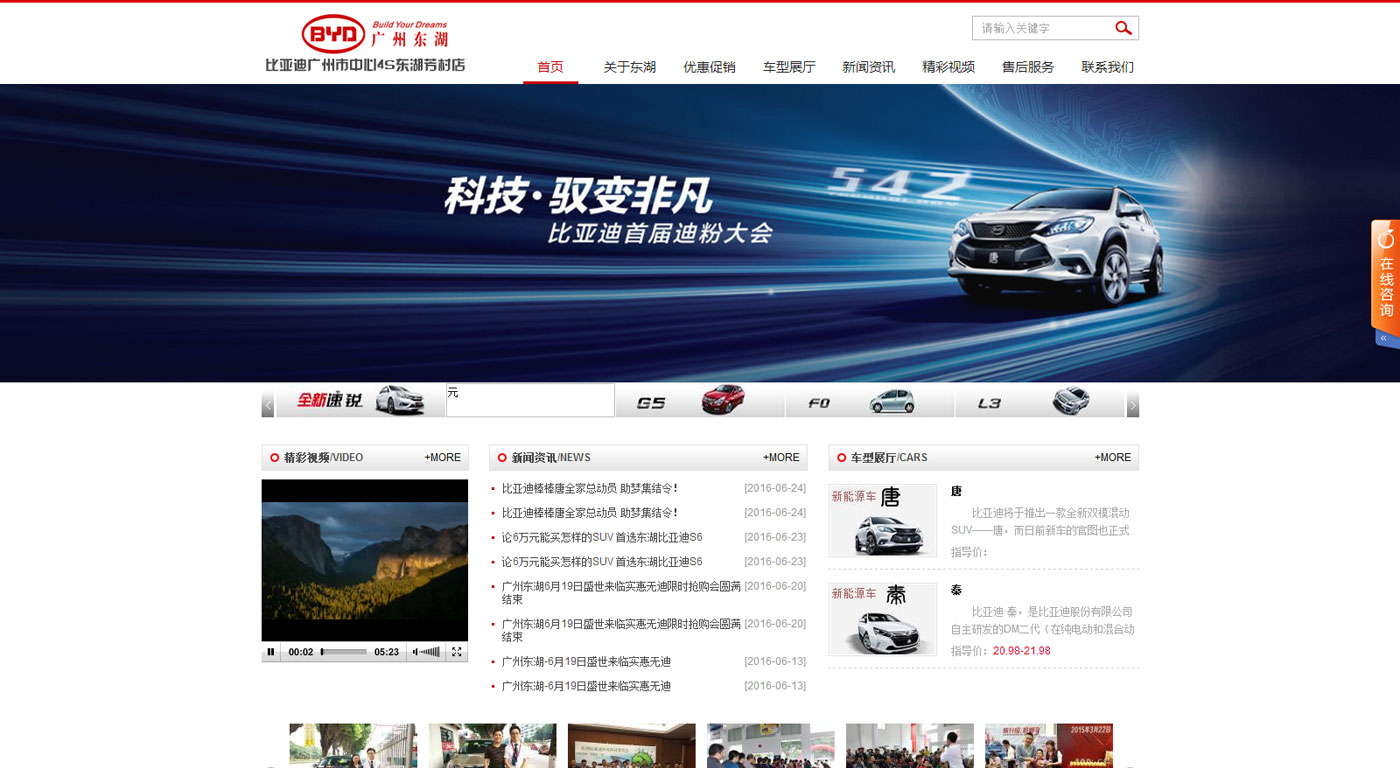1400x768 pixels.
Task: Toggle video fullscreen mode
Action: (x=457, y=652)
